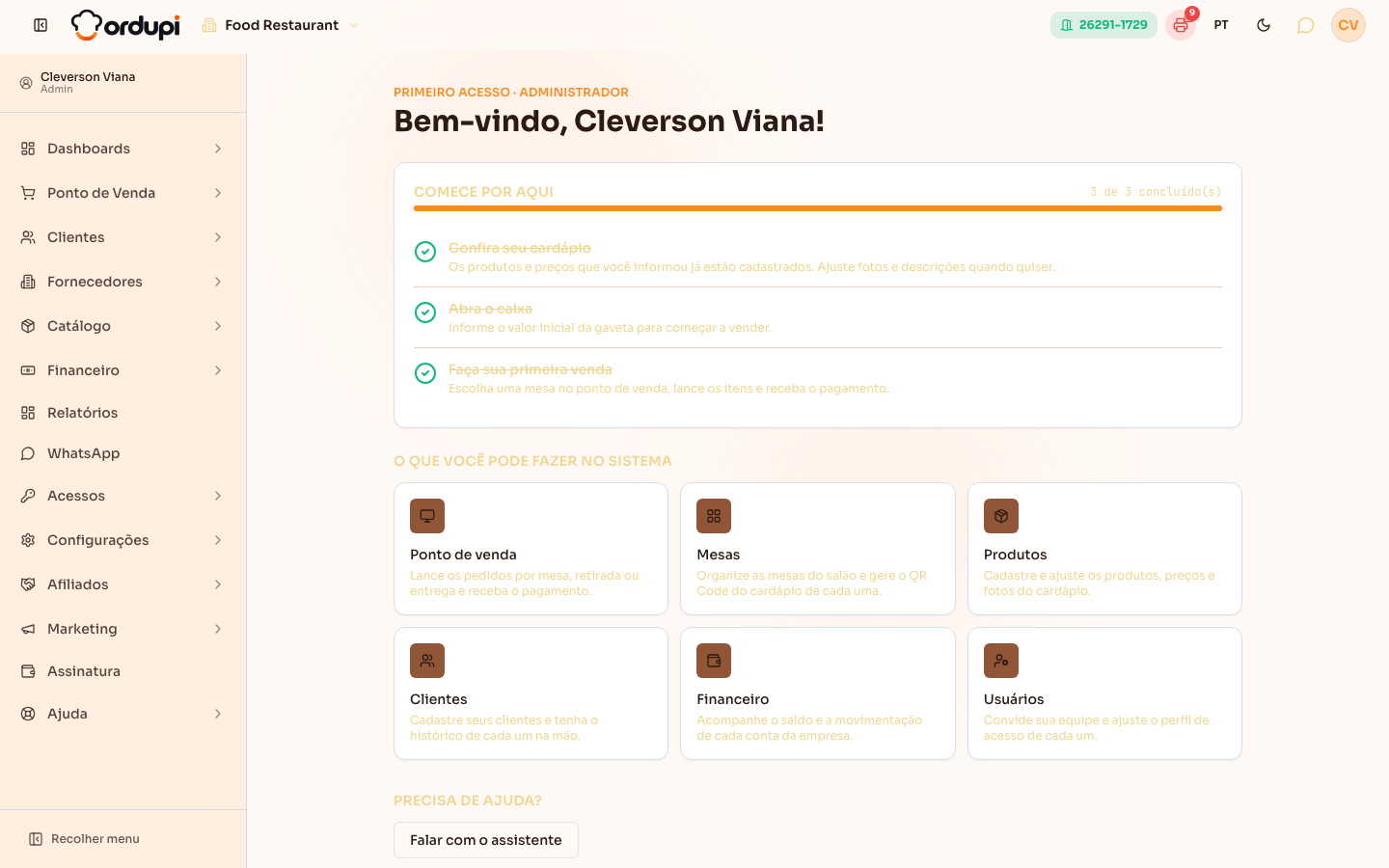Screen dimensions: 1389x868
Task: Click the Marketing megaphone icon
Action: tap(28, 629)
